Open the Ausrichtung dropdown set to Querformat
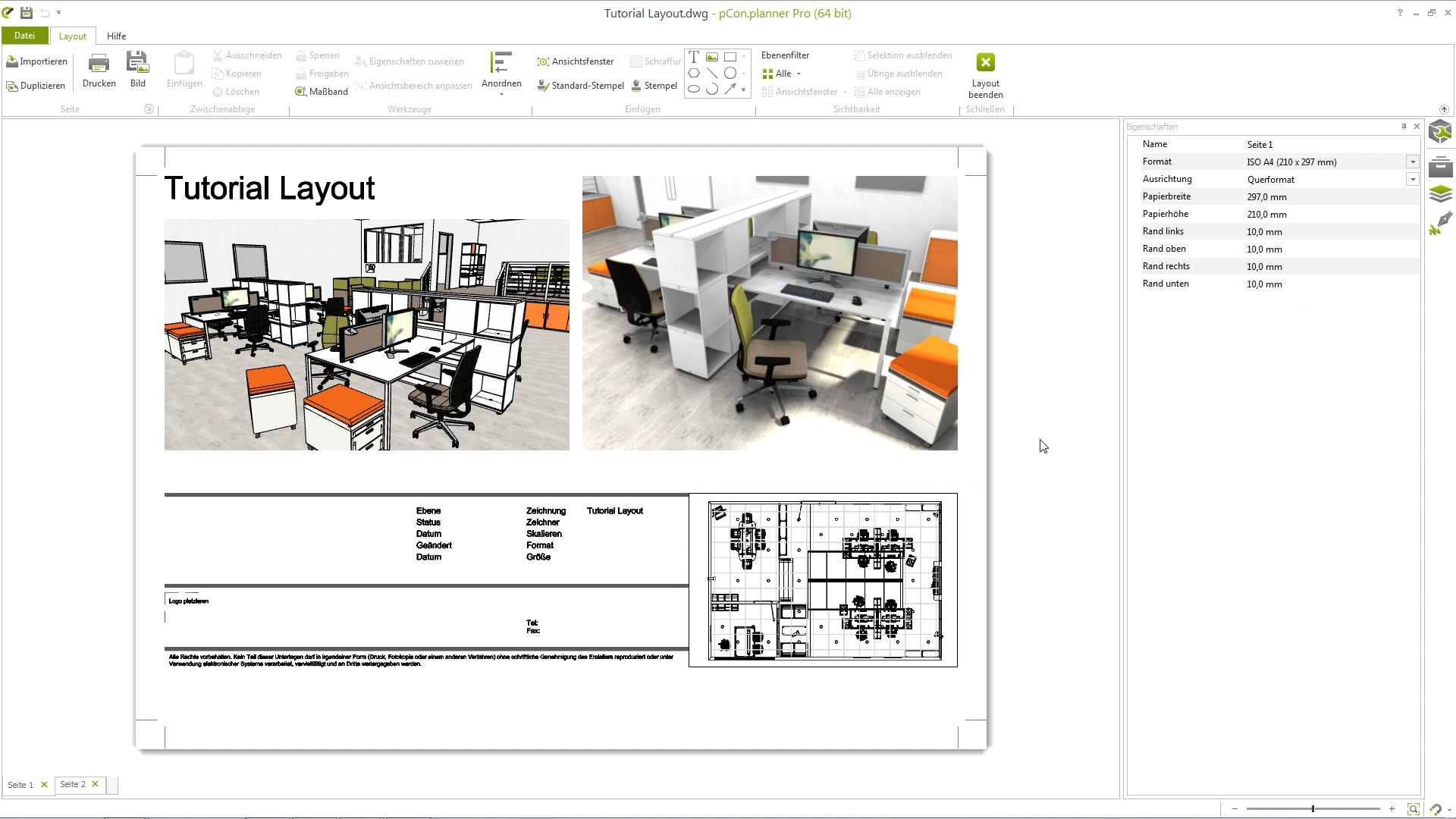 [x=1413, y=179]
